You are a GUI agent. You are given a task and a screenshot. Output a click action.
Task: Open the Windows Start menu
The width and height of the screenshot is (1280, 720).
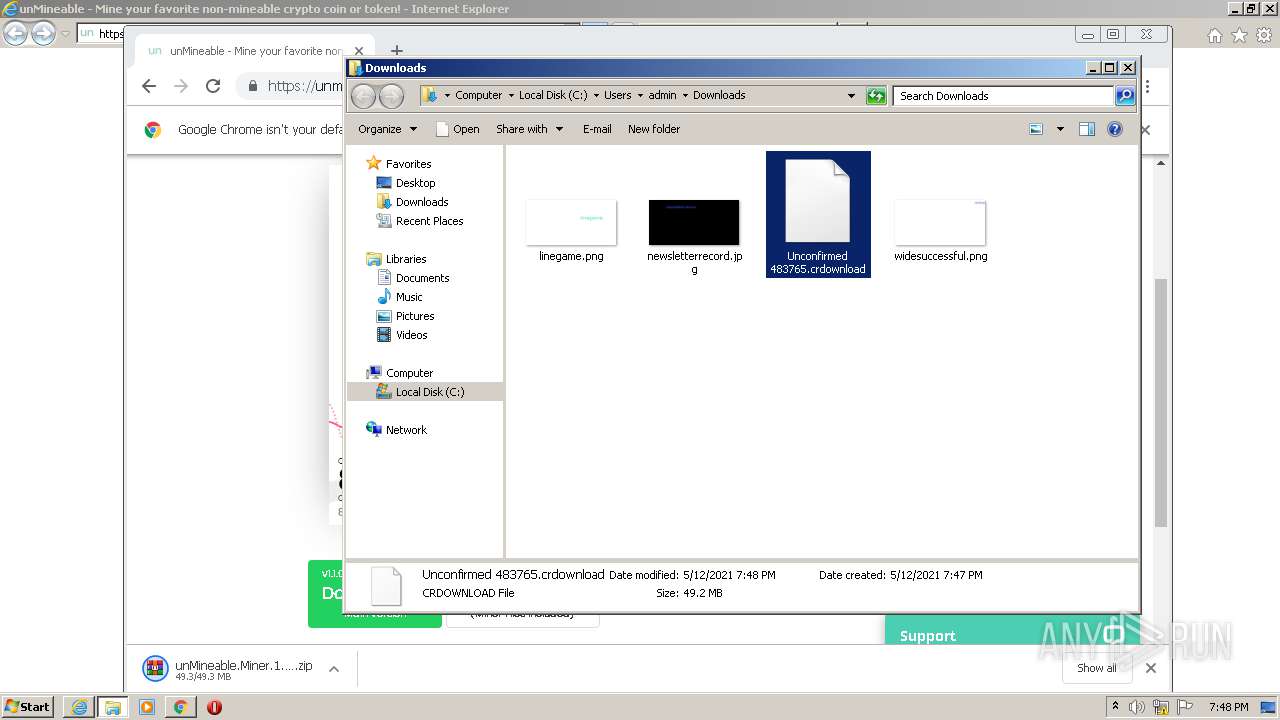pyautogui.click(x=28, y=707)
